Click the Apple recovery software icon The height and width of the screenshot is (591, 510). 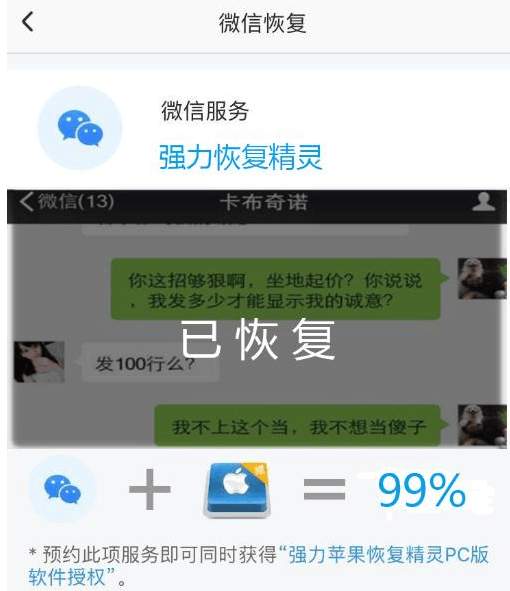point(237,490)
